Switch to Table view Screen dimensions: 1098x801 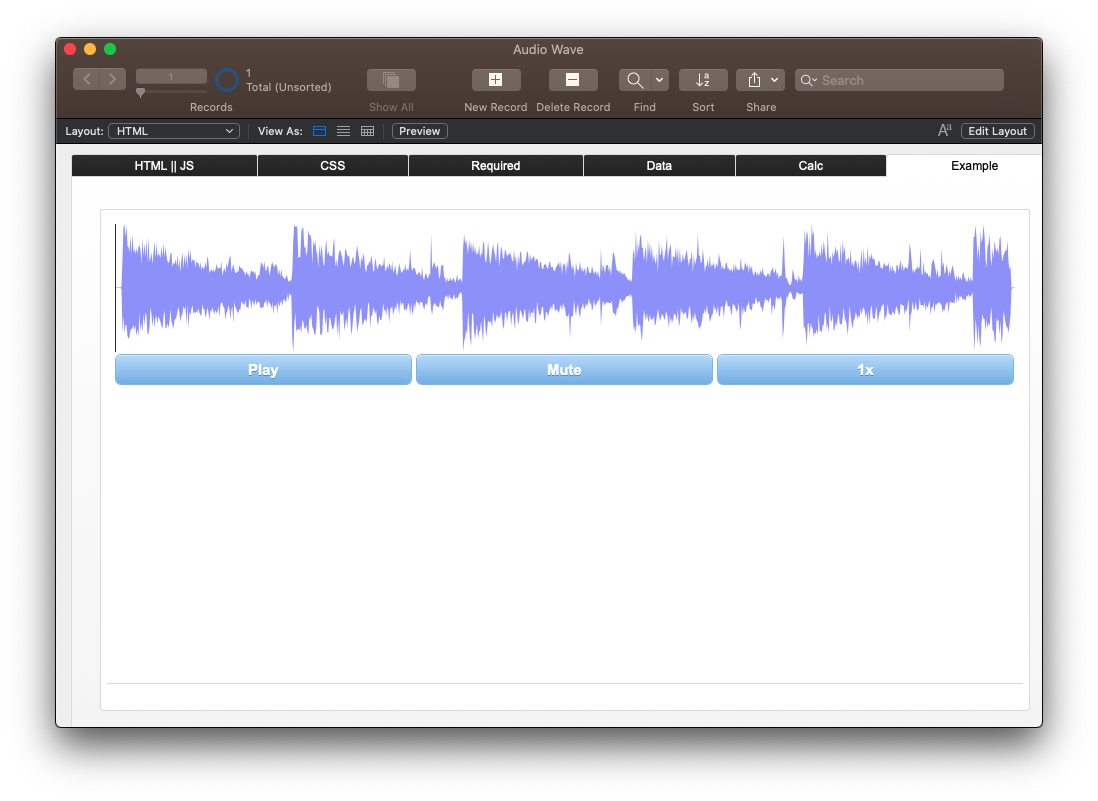click(367, 131)
